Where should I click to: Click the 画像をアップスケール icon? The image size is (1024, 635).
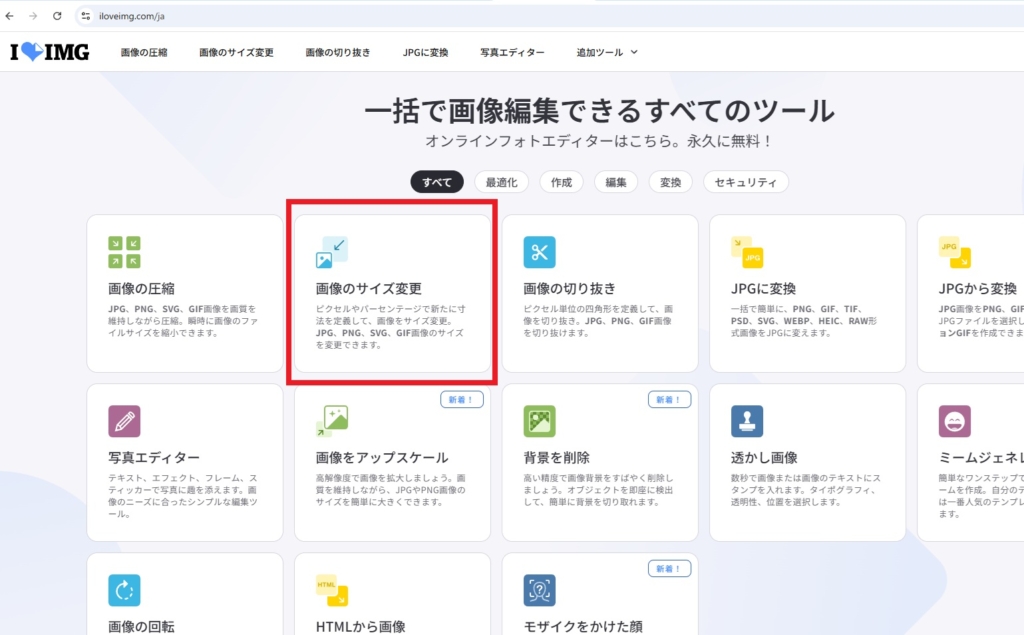tap(332, 421)
